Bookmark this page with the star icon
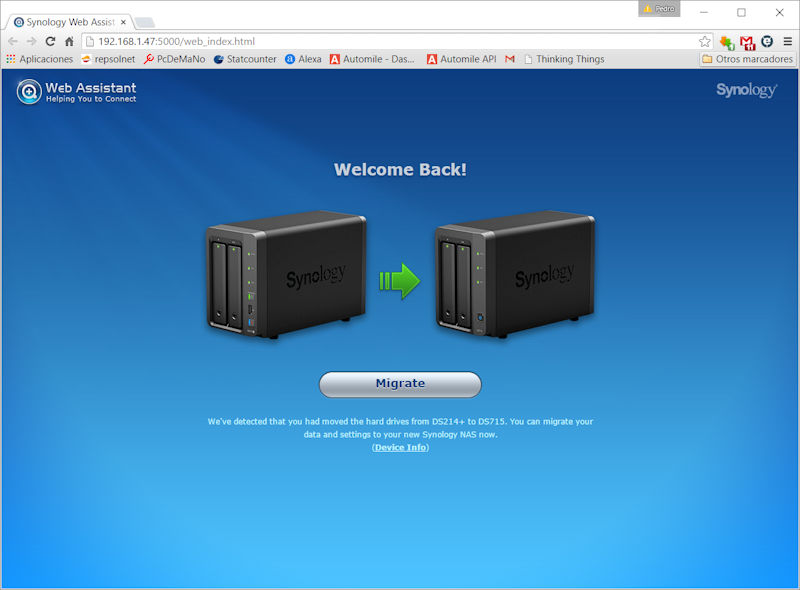This screenshot has width=800, height=590. (x=705, y=41)
